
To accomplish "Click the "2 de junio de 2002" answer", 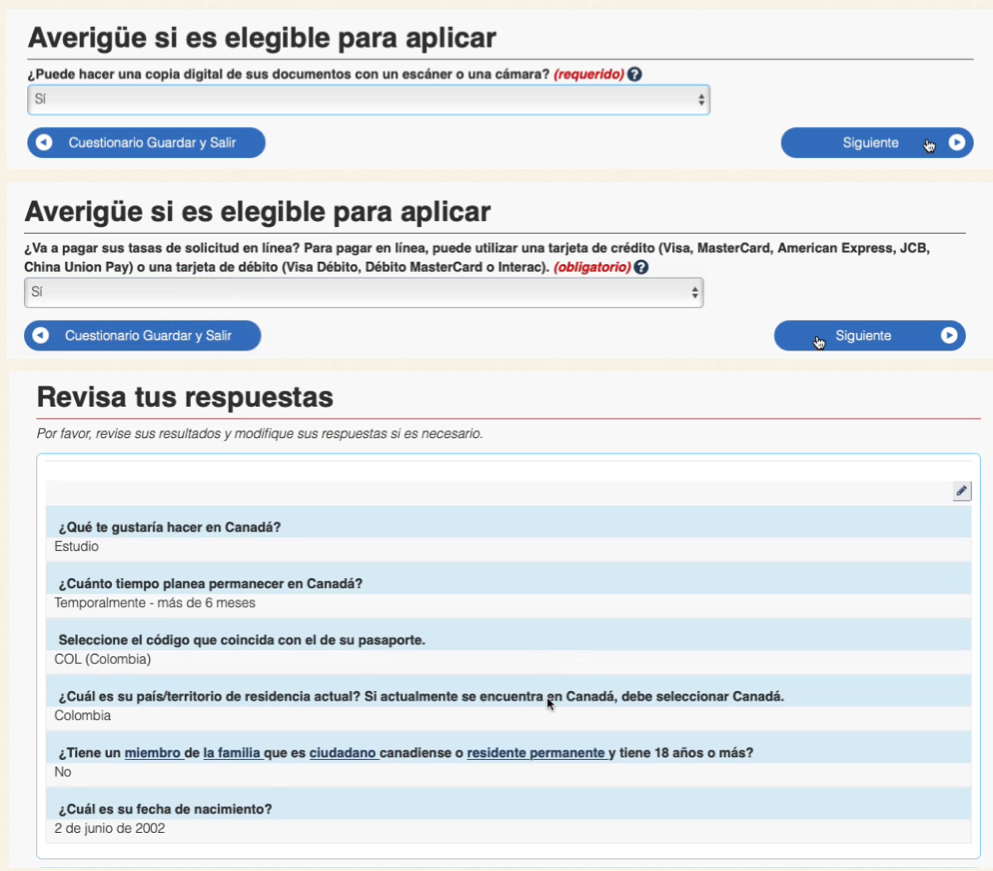I will click(110, 829).
